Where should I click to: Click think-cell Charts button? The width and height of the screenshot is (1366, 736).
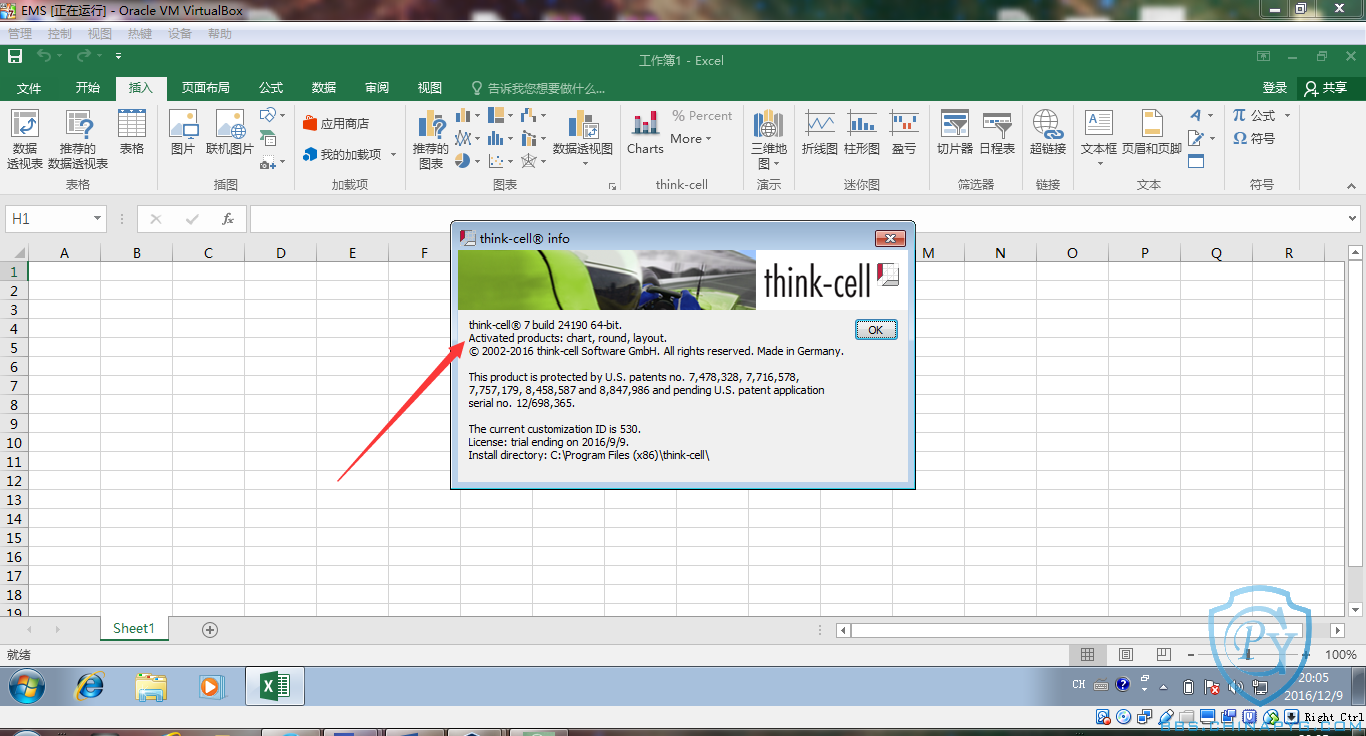[x=645, y=132]
